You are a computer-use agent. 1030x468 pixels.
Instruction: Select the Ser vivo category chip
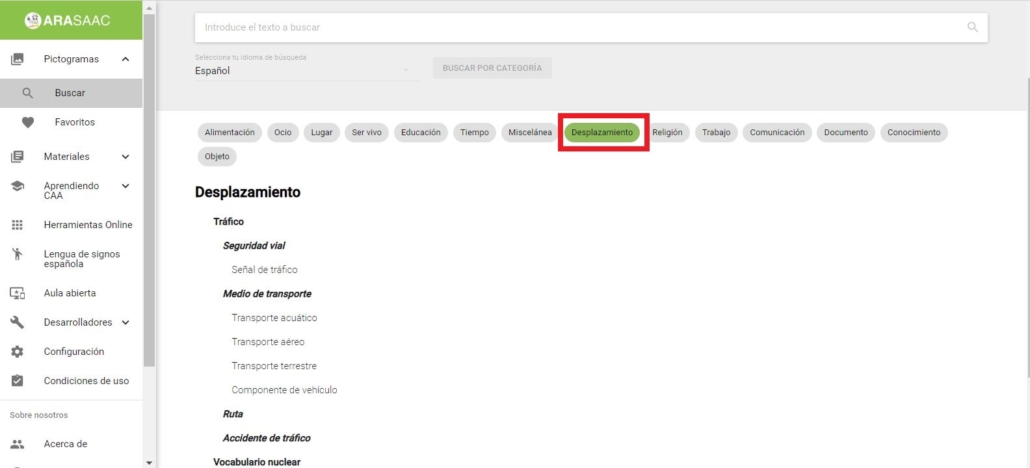pos(367,132)
